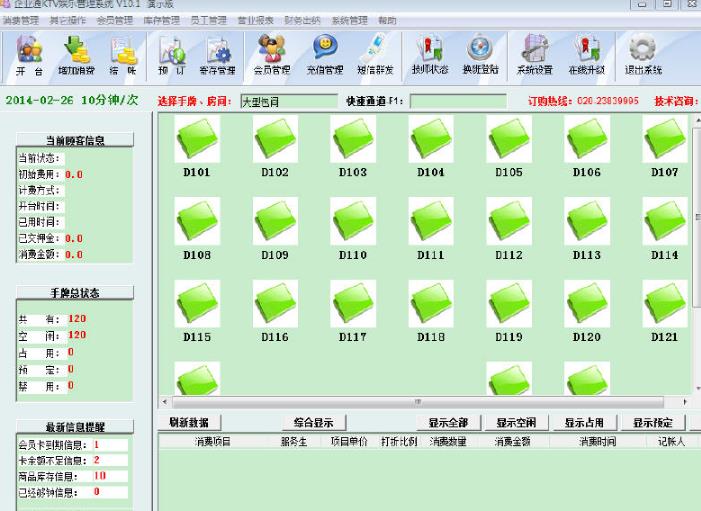
Task: Click the D114 room icon
Action: pos(665,221)
